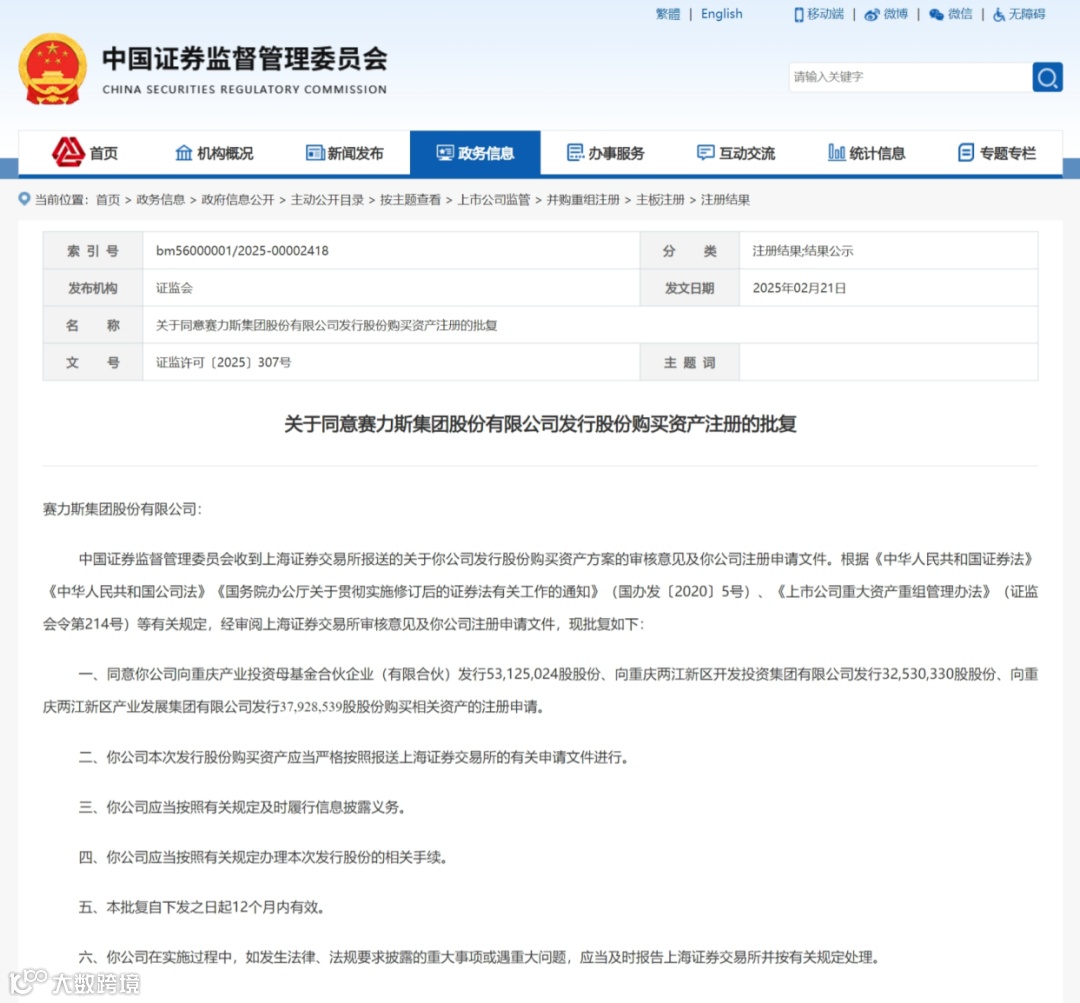1080x1003 pixels.
Task: Click paragraph 五 about 12个月内有效
Action: click(x=202, y=907)
